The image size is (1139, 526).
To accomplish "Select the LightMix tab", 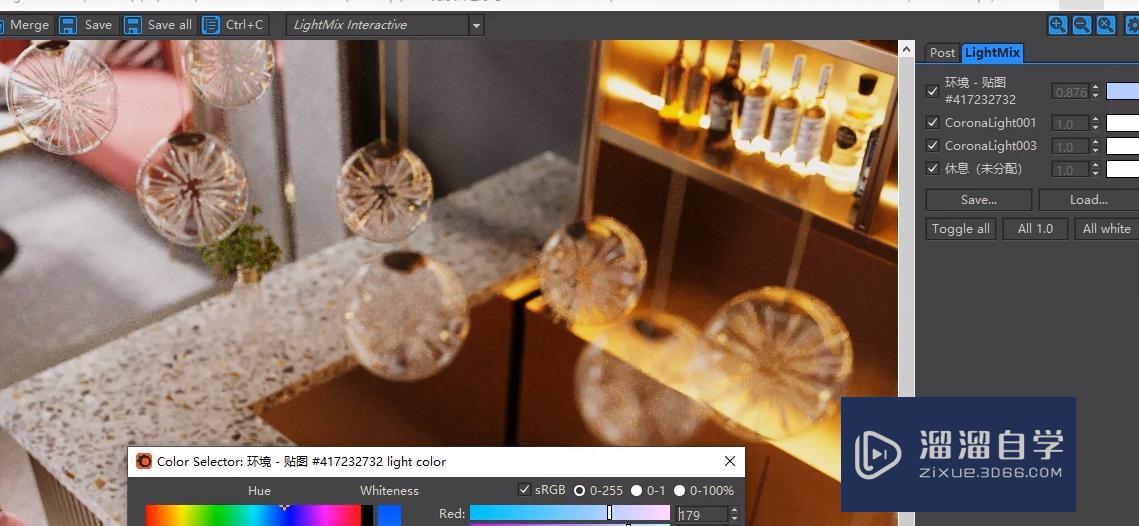I will point(992,52).
